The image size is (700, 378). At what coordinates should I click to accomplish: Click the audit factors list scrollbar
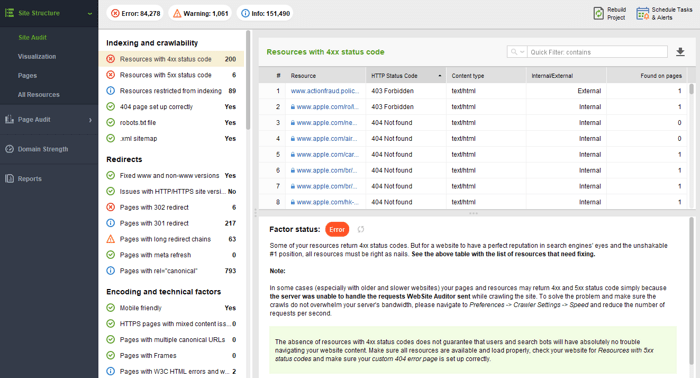pos(248,80)
